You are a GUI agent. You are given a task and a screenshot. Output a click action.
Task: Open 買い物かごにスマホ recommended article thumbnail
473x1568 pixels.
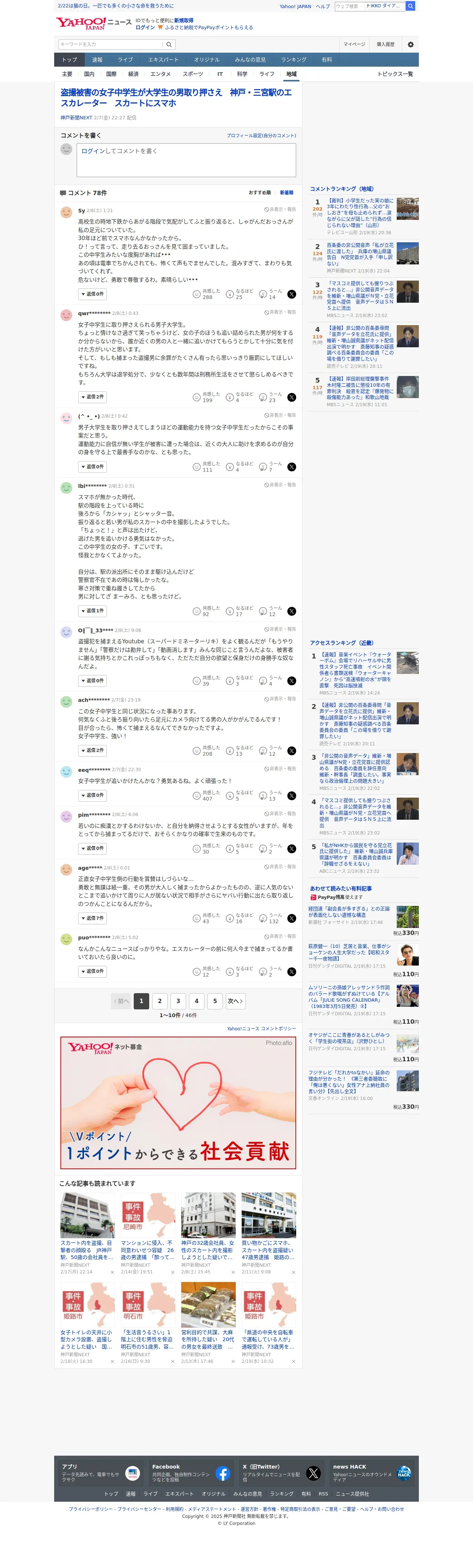(x=269, y=1215)
